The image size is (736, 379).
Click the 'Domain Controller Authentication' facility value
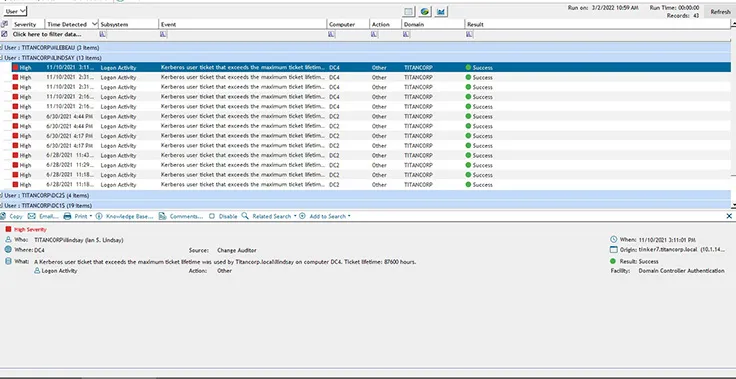[x=681, y=271]
